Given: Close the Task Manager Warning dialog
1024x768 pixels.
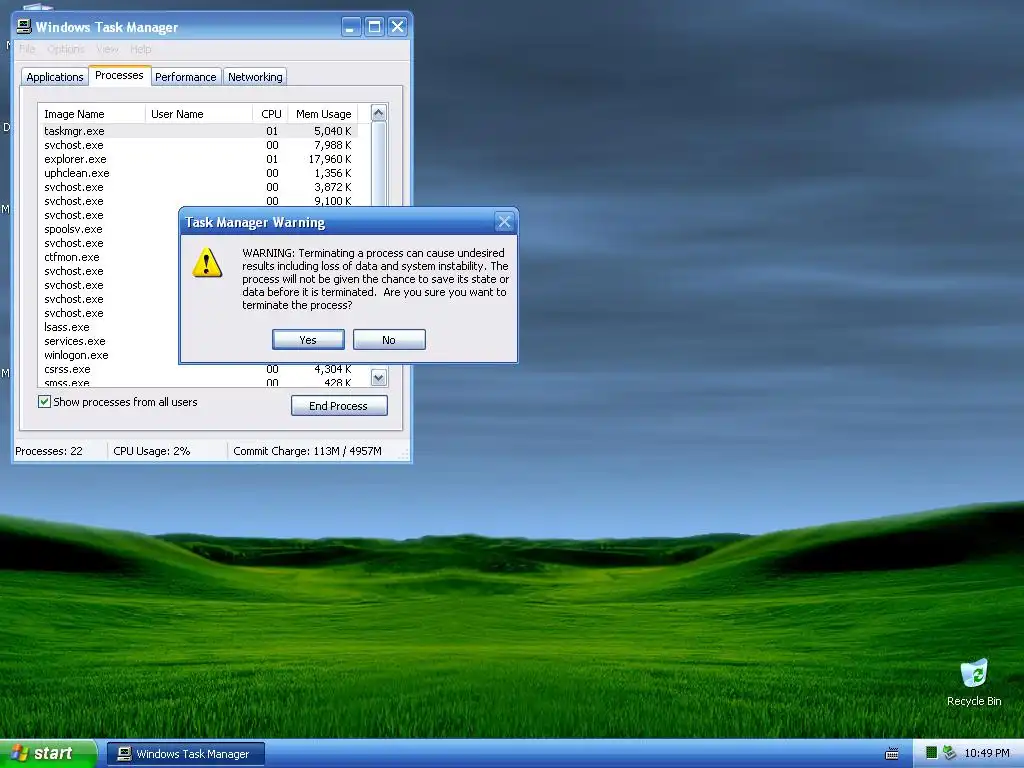Looking at the screenshot, I should pyautogui.click(x=504, y=222).
